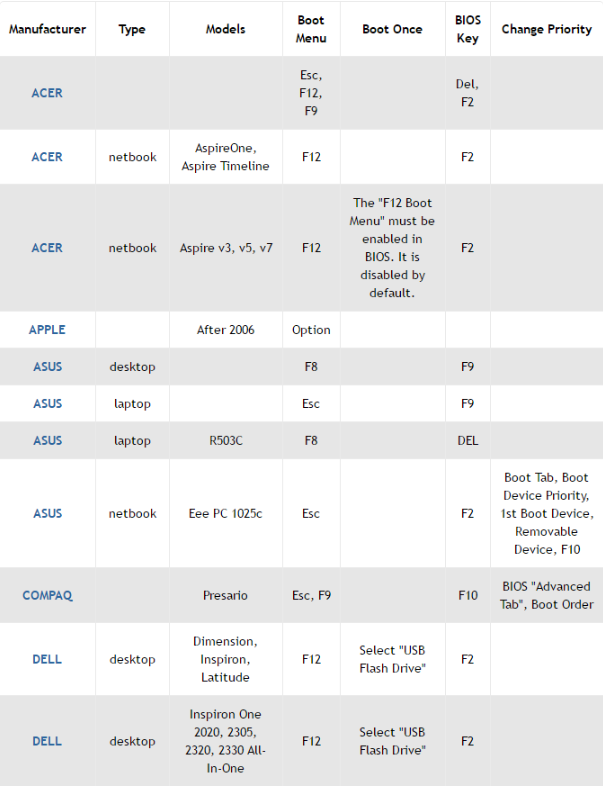Viewport: 603px width, 786px height.
Task: Click the Presario model cell
Action: (x=226, y=596)
